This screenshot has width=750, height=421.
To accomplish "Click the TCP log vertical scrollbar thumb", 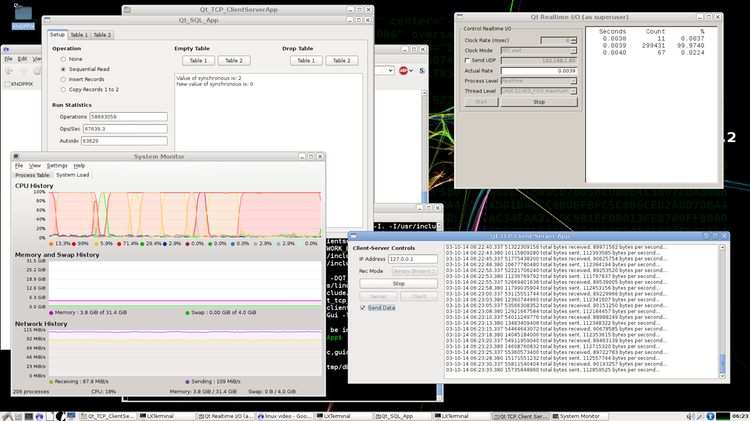I will click(x=722, y=364).
